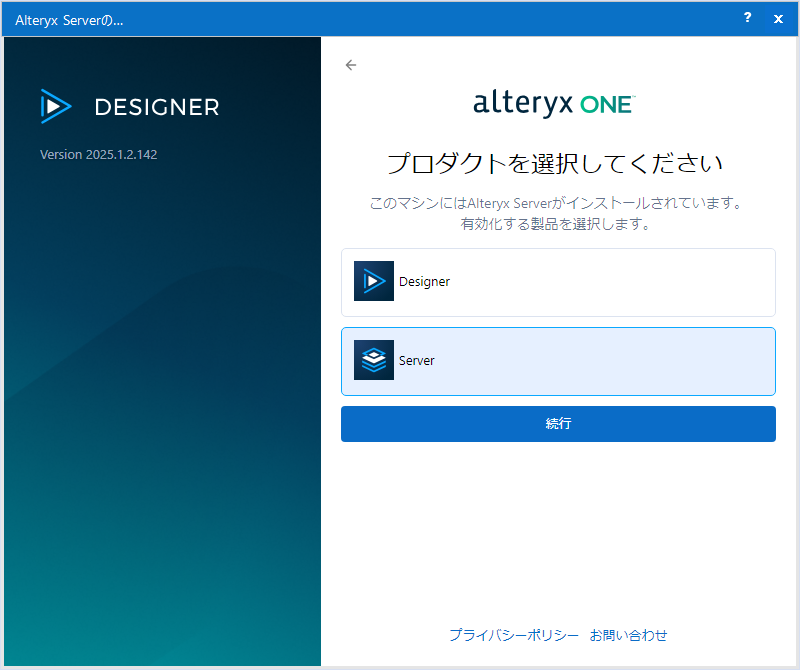
Task: Open the プライバシーポリシー link
Action: coord(513,635)
